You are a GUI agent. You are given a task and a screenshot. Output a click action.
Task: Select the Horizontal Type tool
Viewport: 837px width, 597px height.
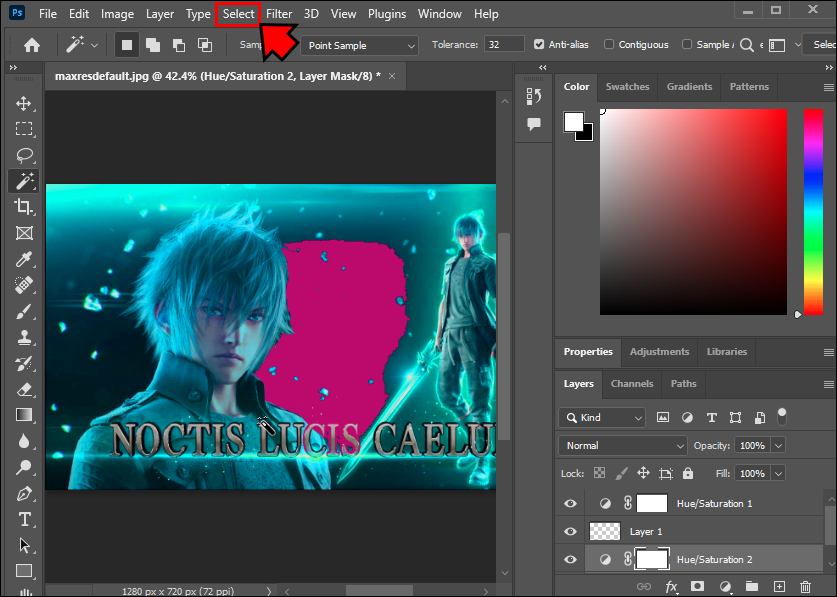click(x=24, y=519)
